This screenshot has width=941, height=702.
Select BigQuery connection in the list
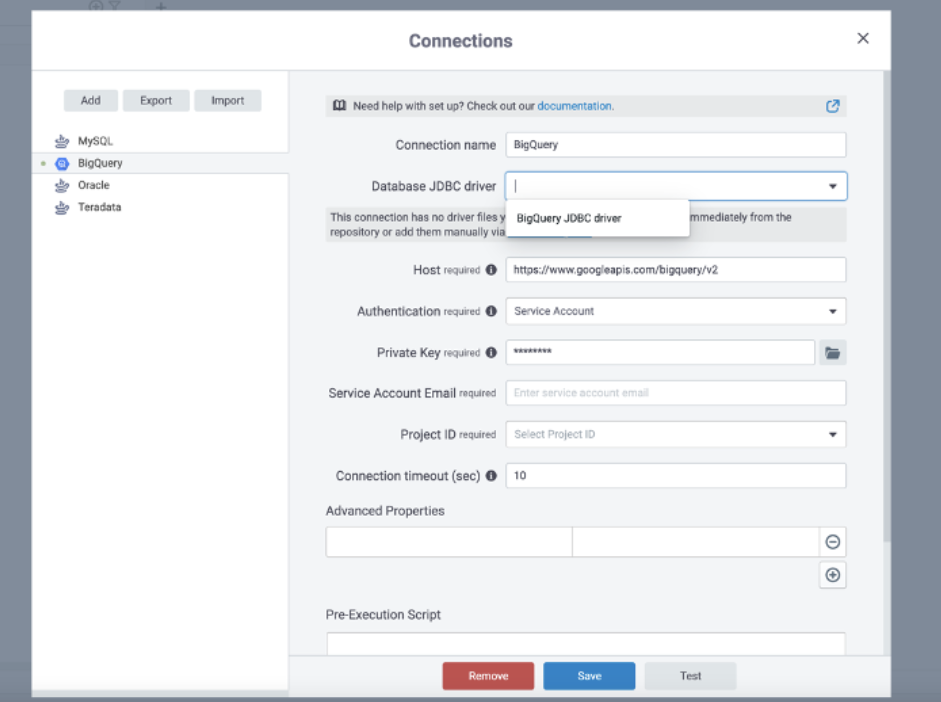tap(160, 163)
